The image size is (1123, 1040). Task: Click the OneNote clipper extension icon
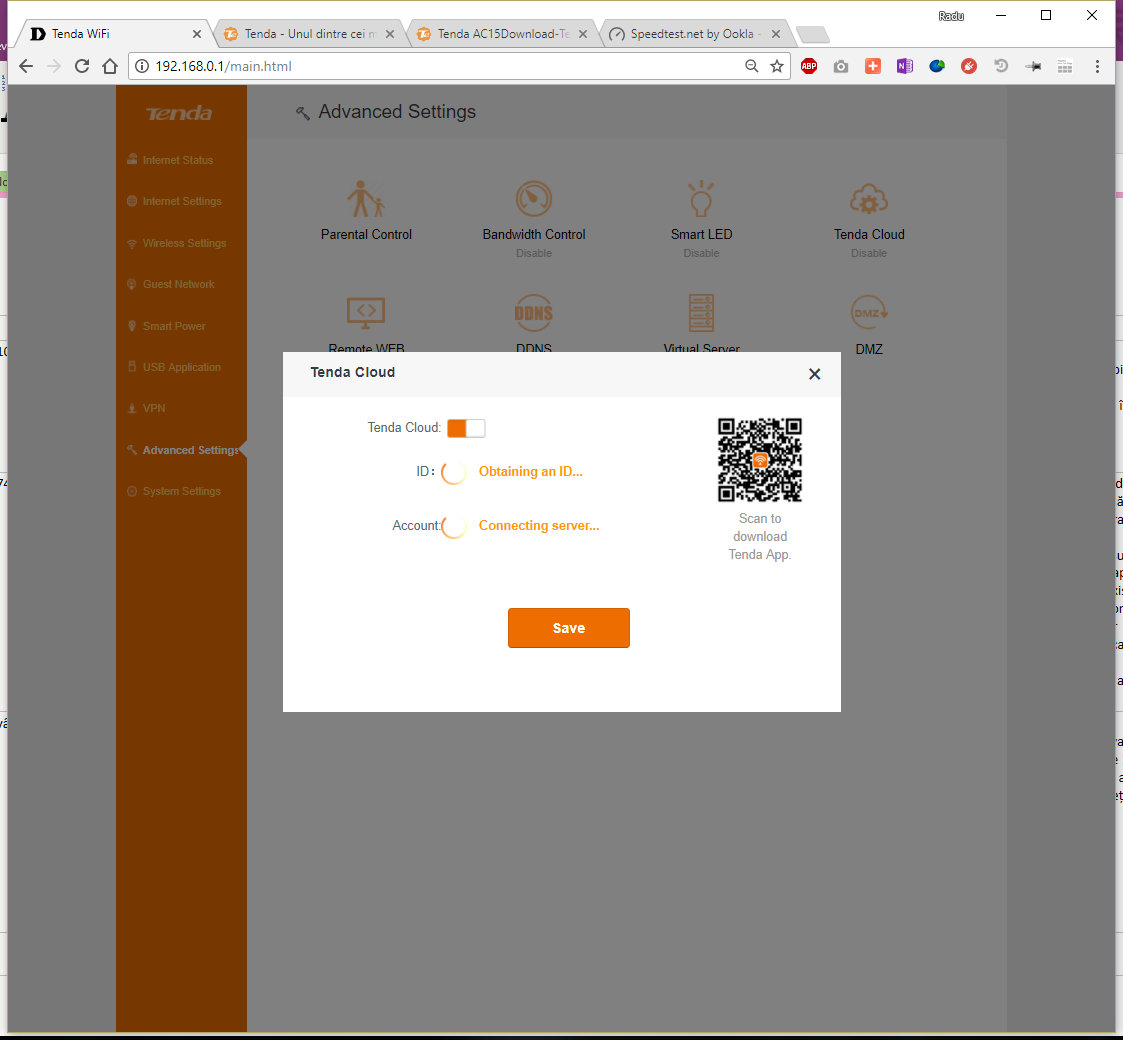coord(905,67)
